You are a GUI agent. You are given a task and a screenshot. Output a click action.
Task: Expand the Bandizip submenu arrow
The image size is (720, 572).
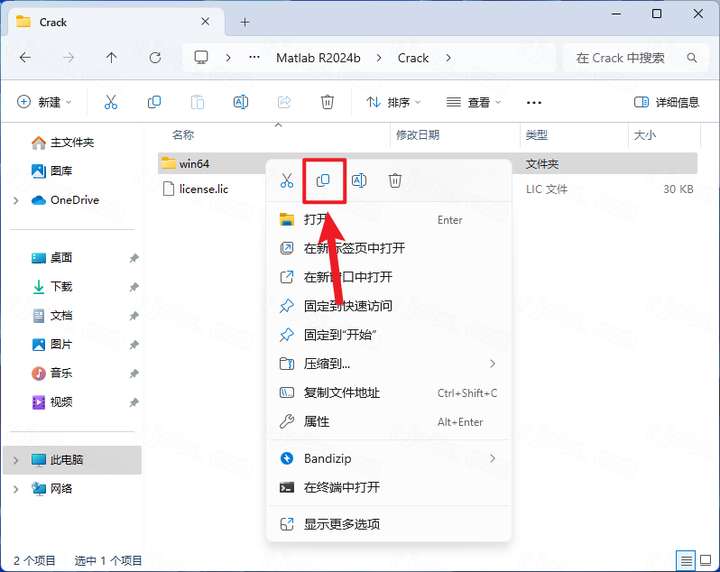492,458
